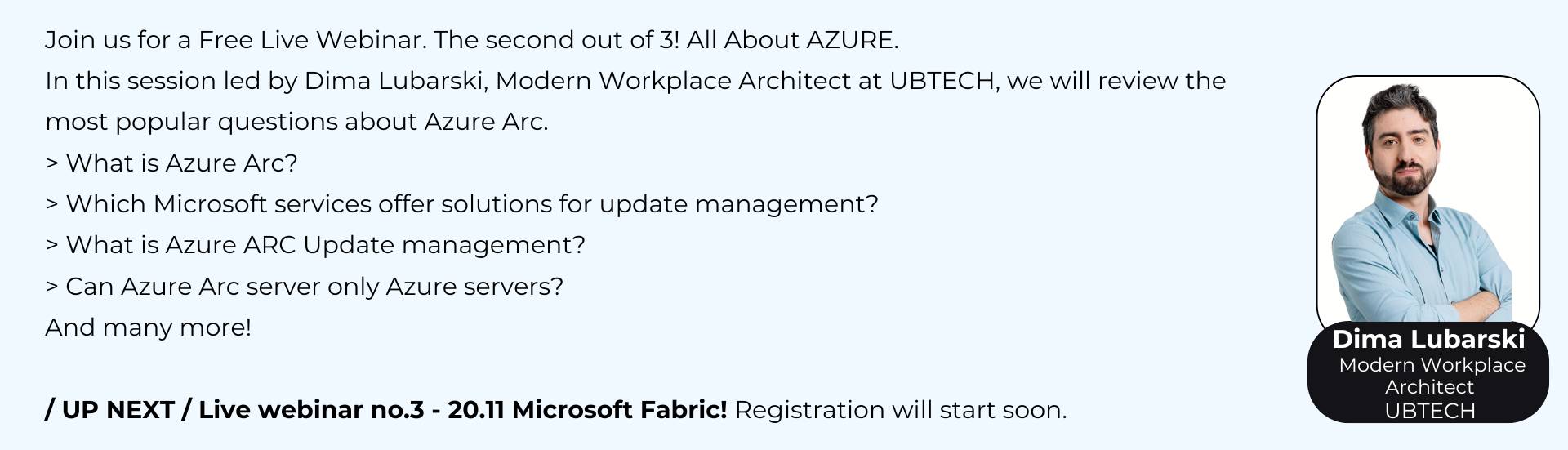Viewport: 1568px width, 450px height.
Task: Click the 'What is Azure Arc?' bullet line
Action: [x=171, y=163]
